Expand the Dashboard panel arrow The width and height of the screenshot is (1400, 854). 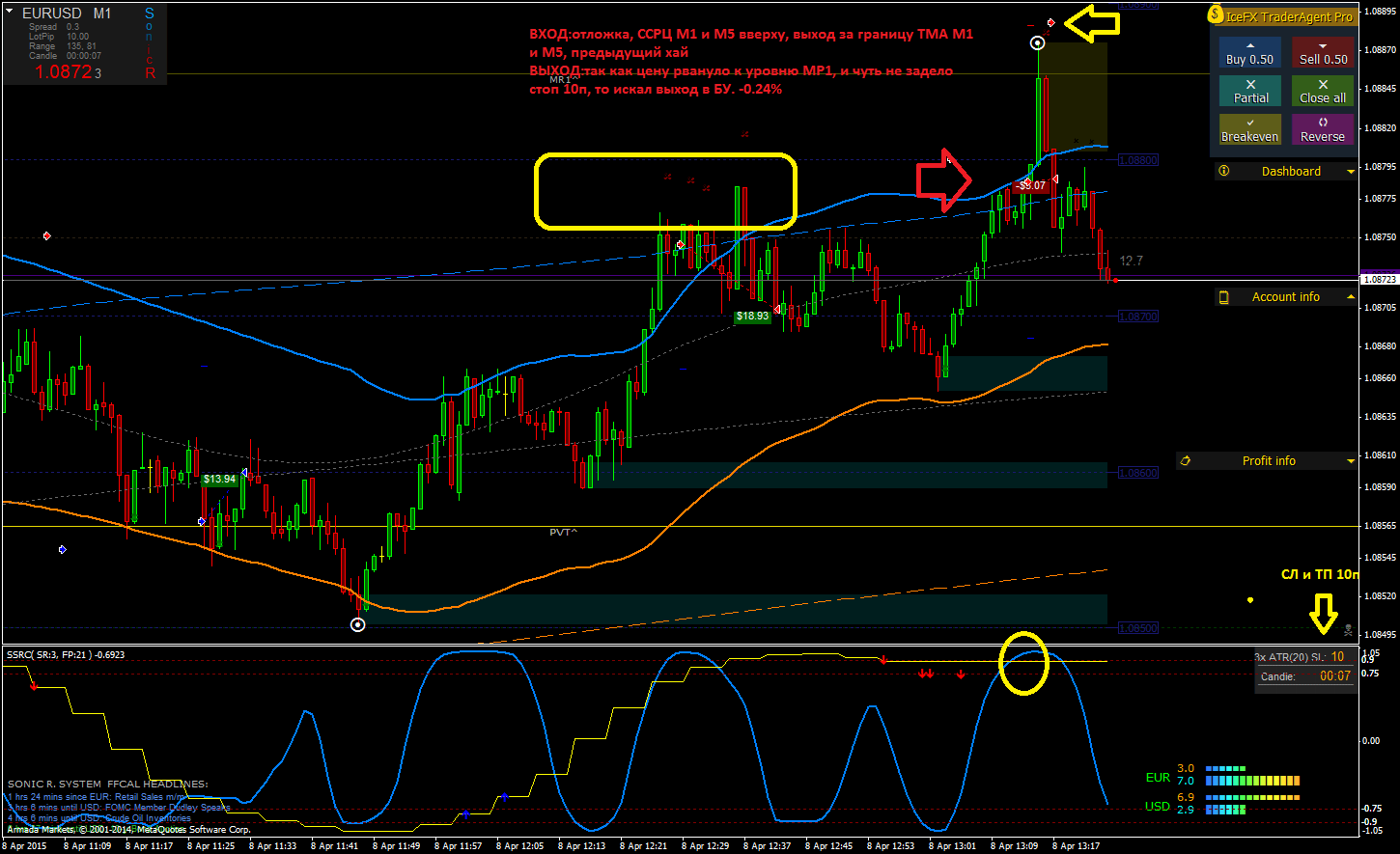tap(1351, 172)
